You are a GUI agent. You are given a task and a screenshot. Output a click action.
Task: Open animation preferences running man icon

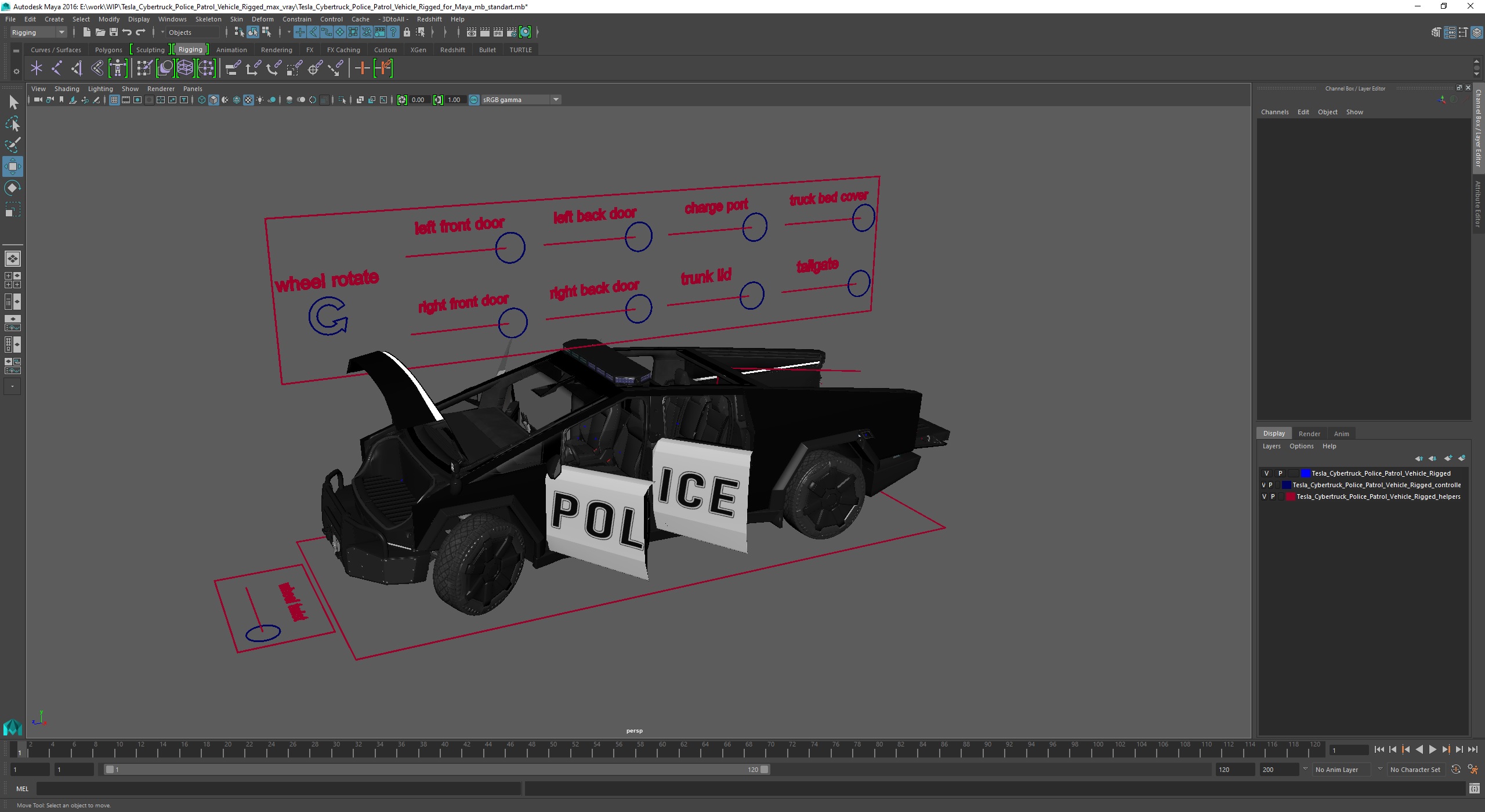[1473, 770]
